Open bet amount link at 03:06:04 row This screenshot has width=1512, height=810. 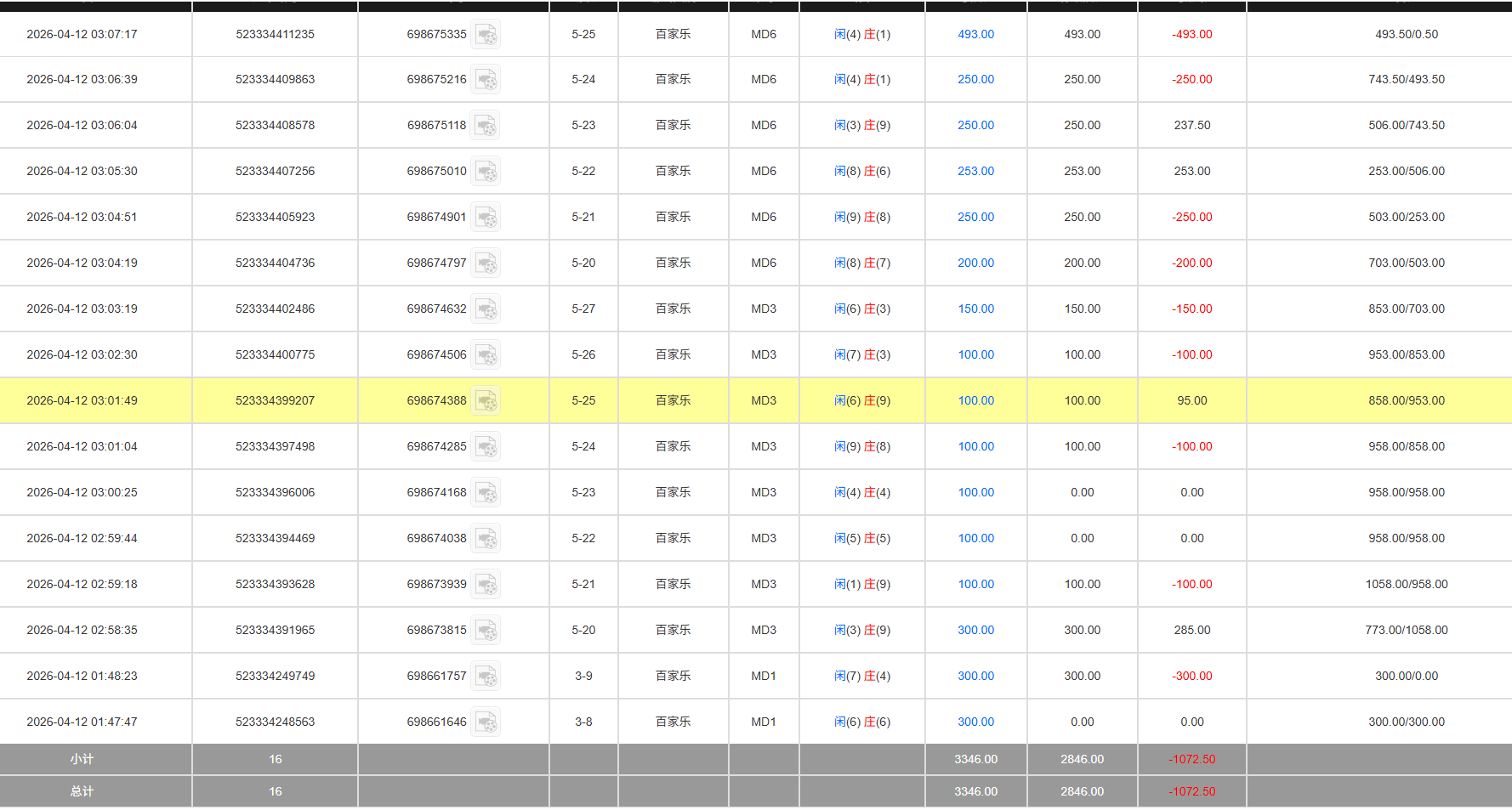pyautogui.click(x=975, y=126)
